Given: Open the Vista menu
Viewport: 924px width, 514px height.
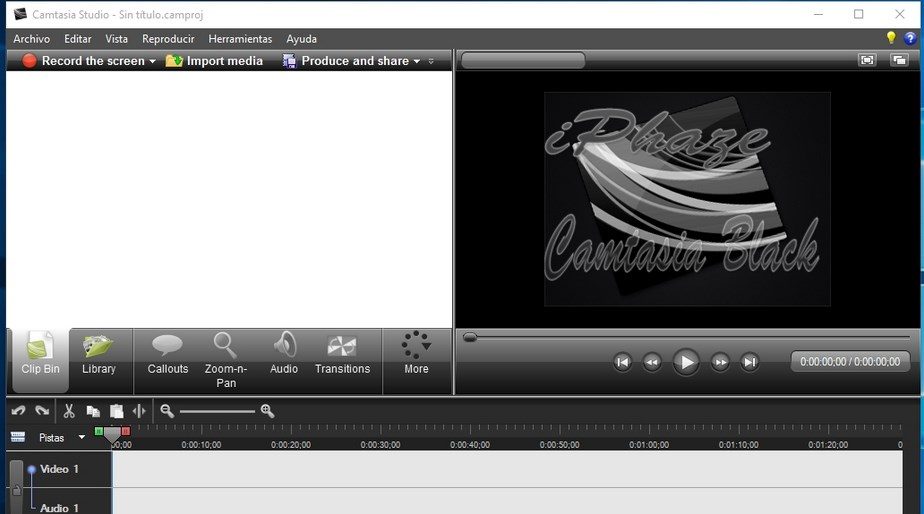Looking at the screenshot, I should coord(116,39).
